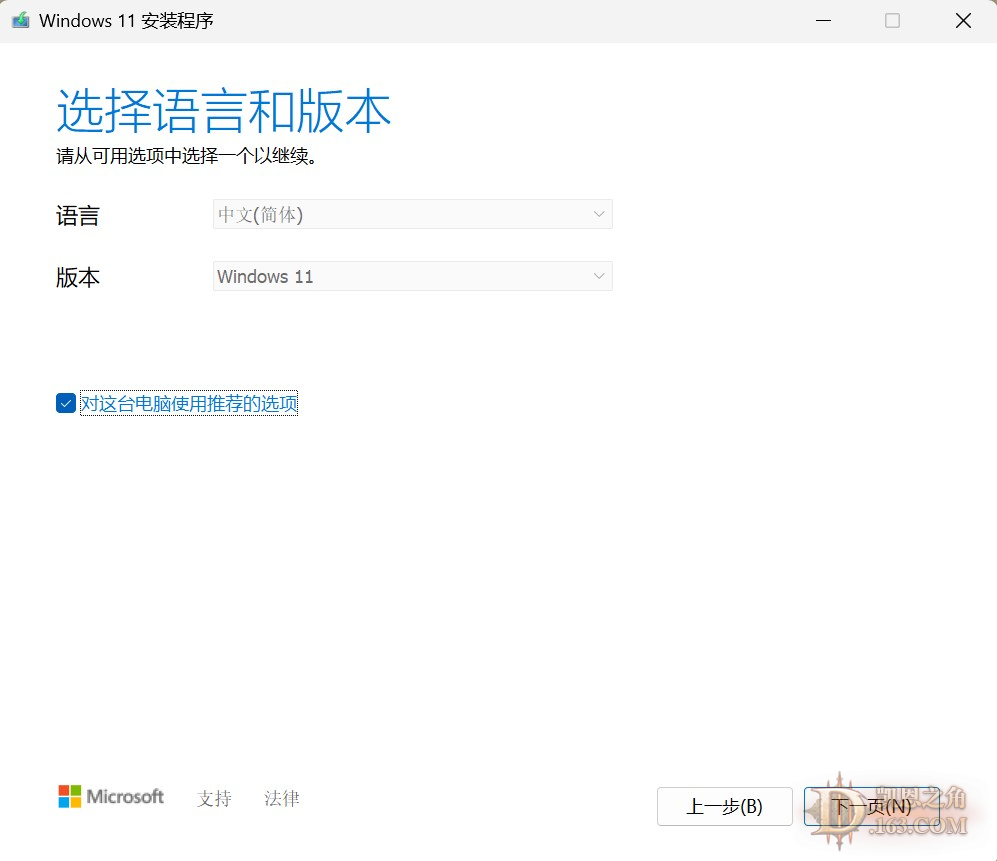Open the 法律 legal link
Viewport: 997px width, 861px height.
tap(282, 798)
